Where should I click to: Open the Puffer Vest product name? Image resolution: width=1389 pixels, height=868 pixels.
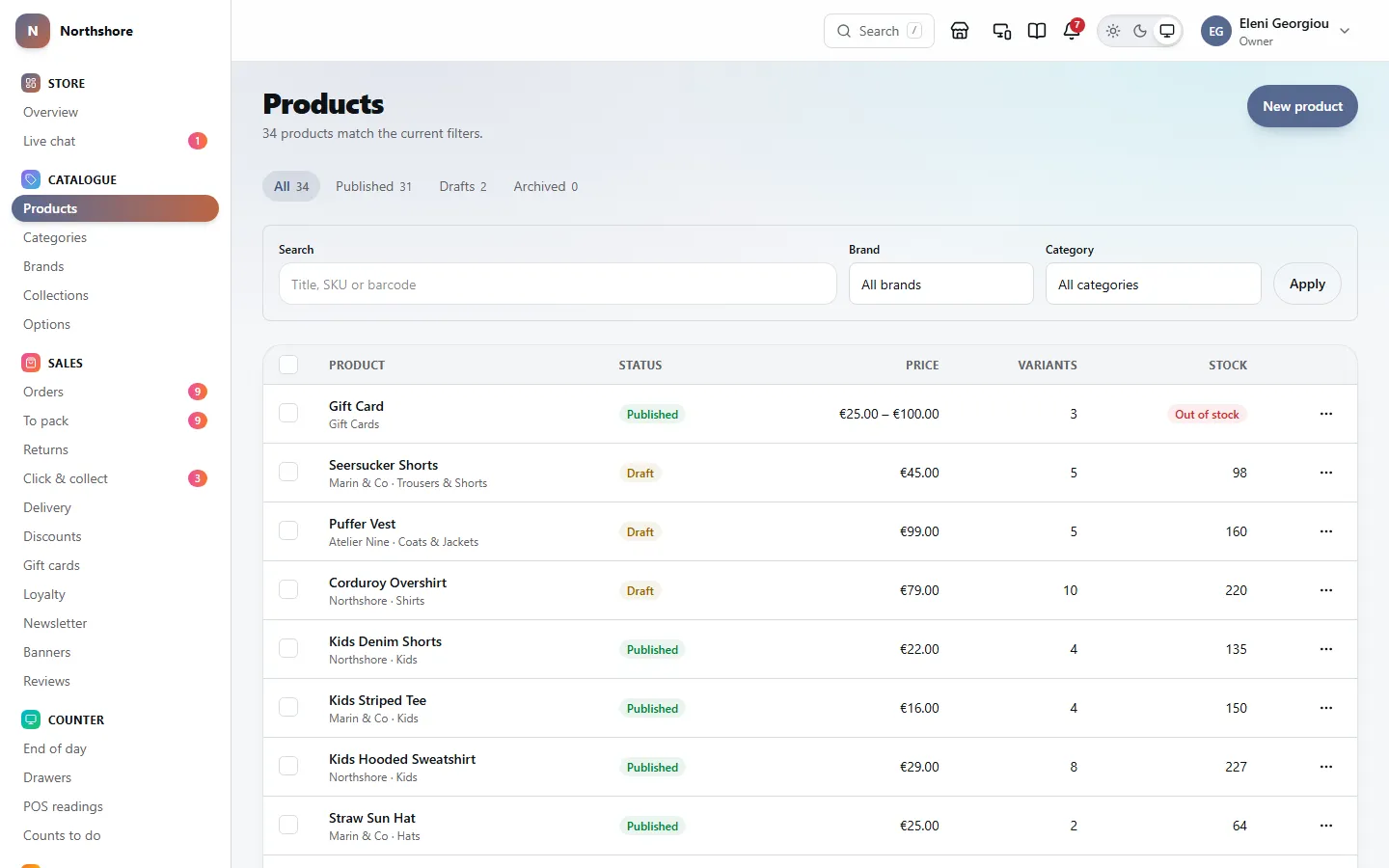362,524
